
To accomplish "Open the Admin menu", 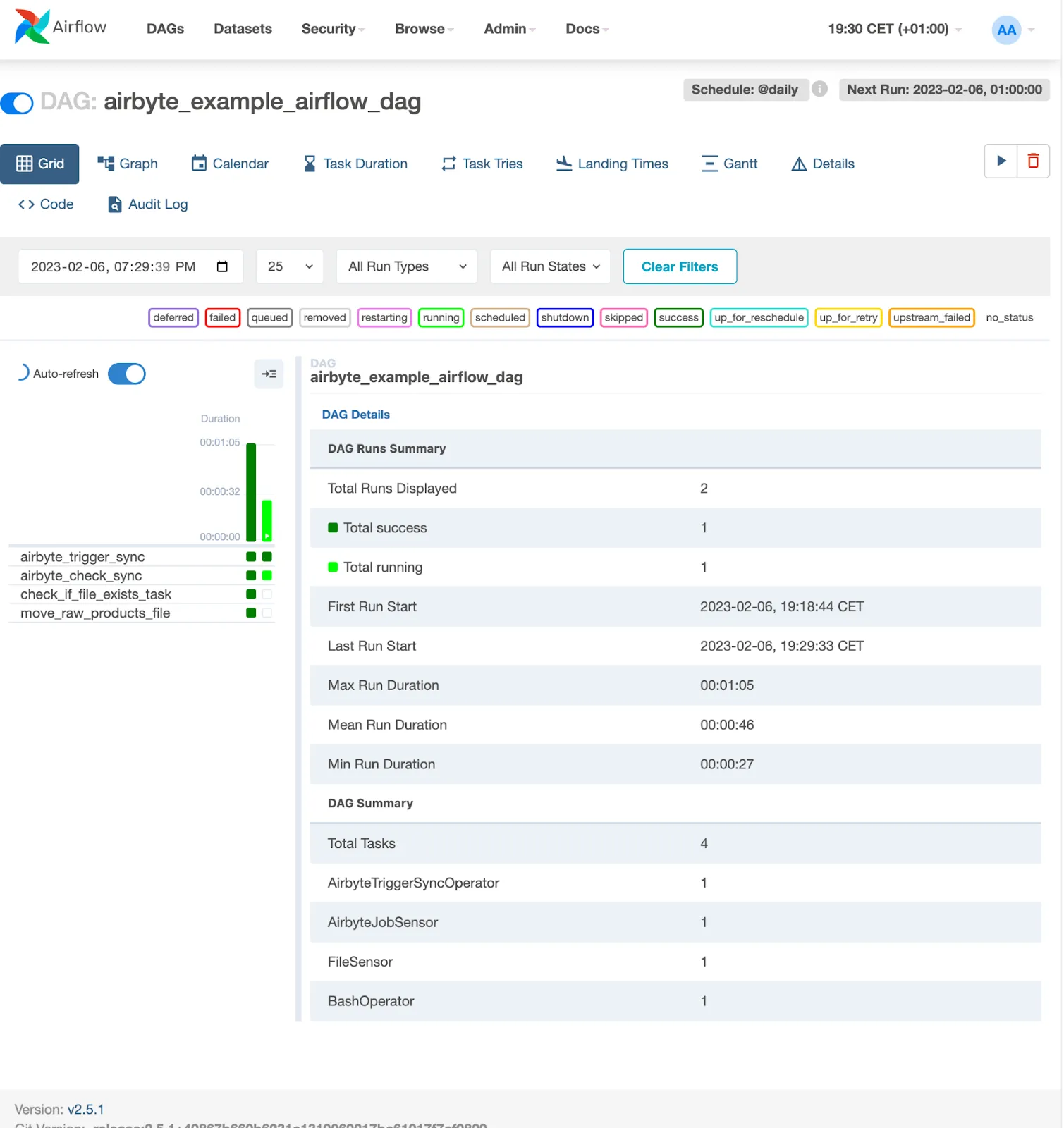I will (510, 29).
